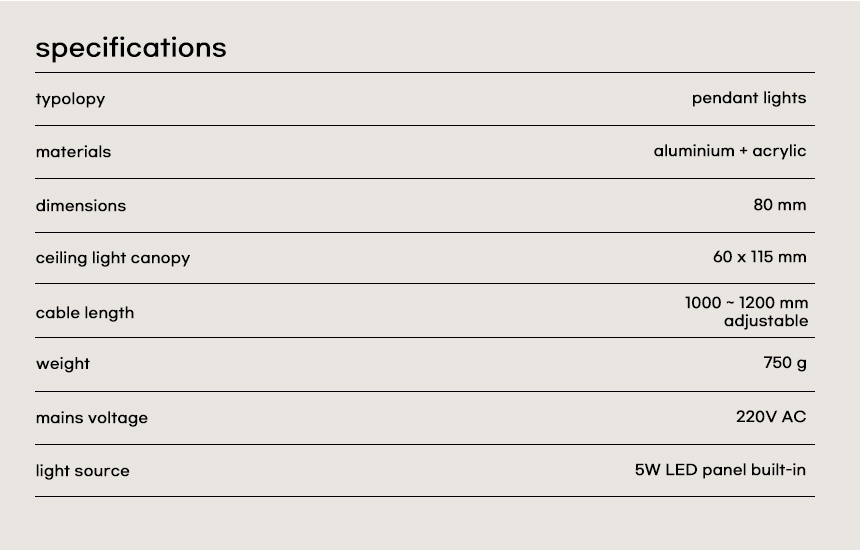Click the 'mains voltage' row label

pos(92,418)
